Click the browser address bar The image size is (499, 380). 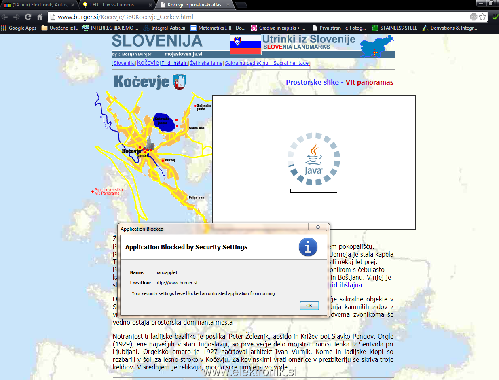click(x=260, y=17)
